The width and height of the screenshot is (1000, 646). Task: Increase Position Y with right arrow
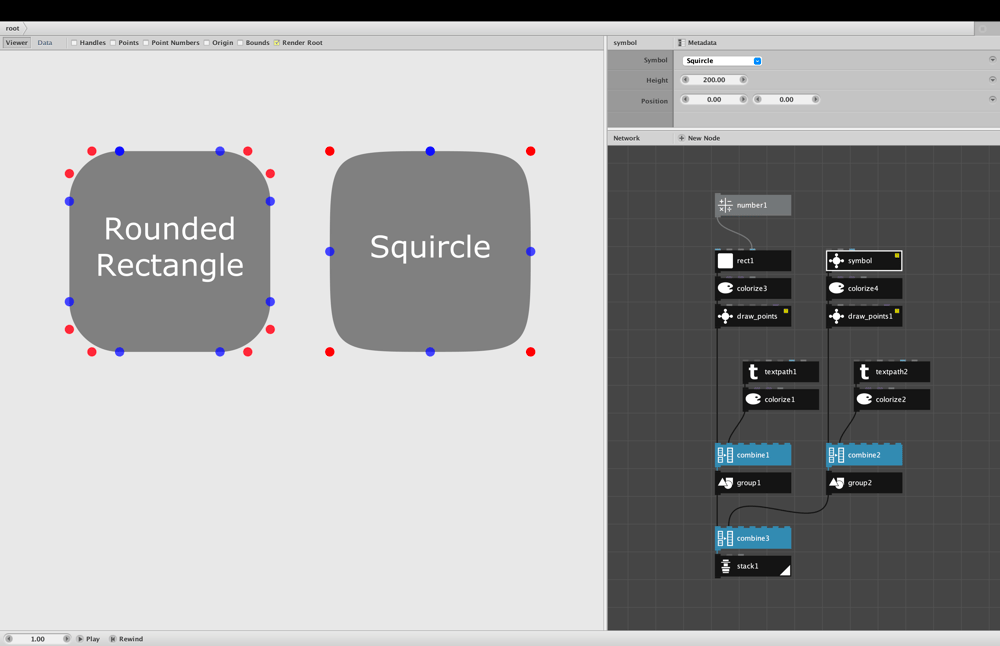click(x=815, y=99)
